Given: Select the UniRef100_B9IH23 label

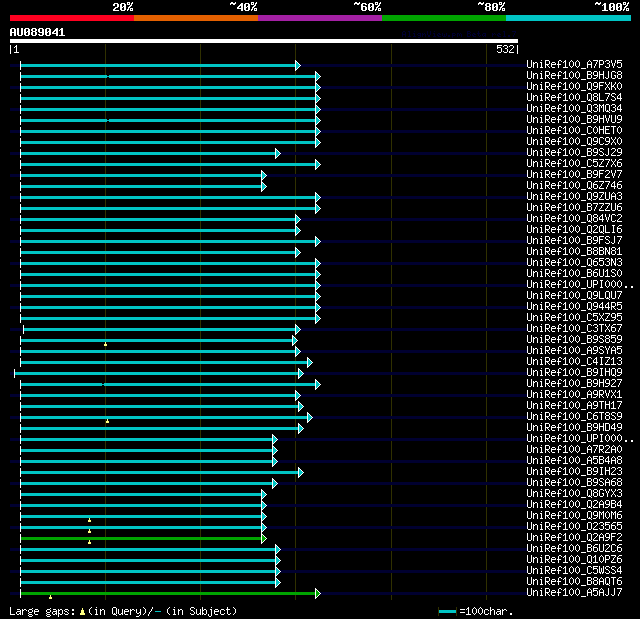Looking at the screenshot, I should 574,472.
